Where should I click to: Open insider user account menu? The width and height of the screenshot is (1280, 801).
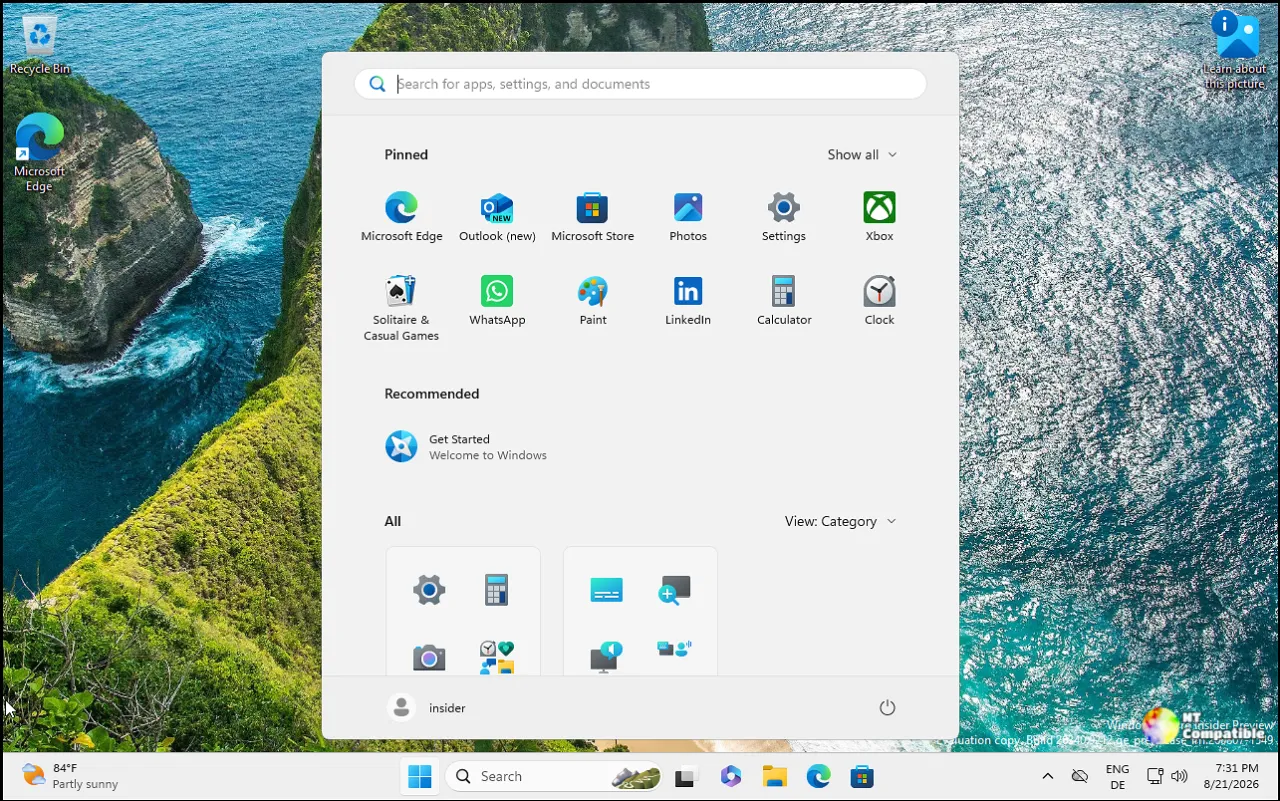[427, 708]
